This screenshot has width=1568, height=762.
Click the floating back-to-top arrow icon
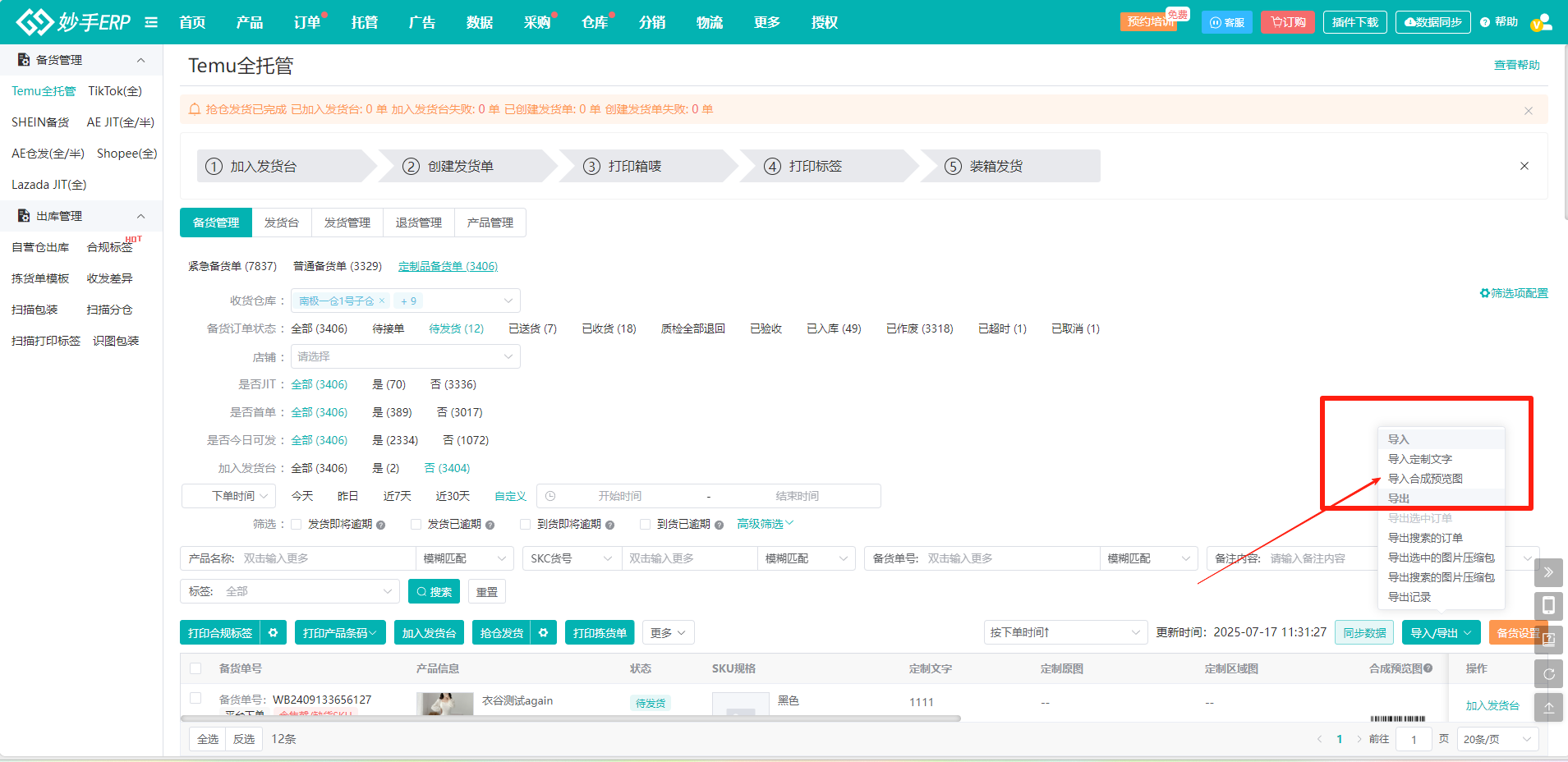pyautogui.click(x=1548, y=707)
